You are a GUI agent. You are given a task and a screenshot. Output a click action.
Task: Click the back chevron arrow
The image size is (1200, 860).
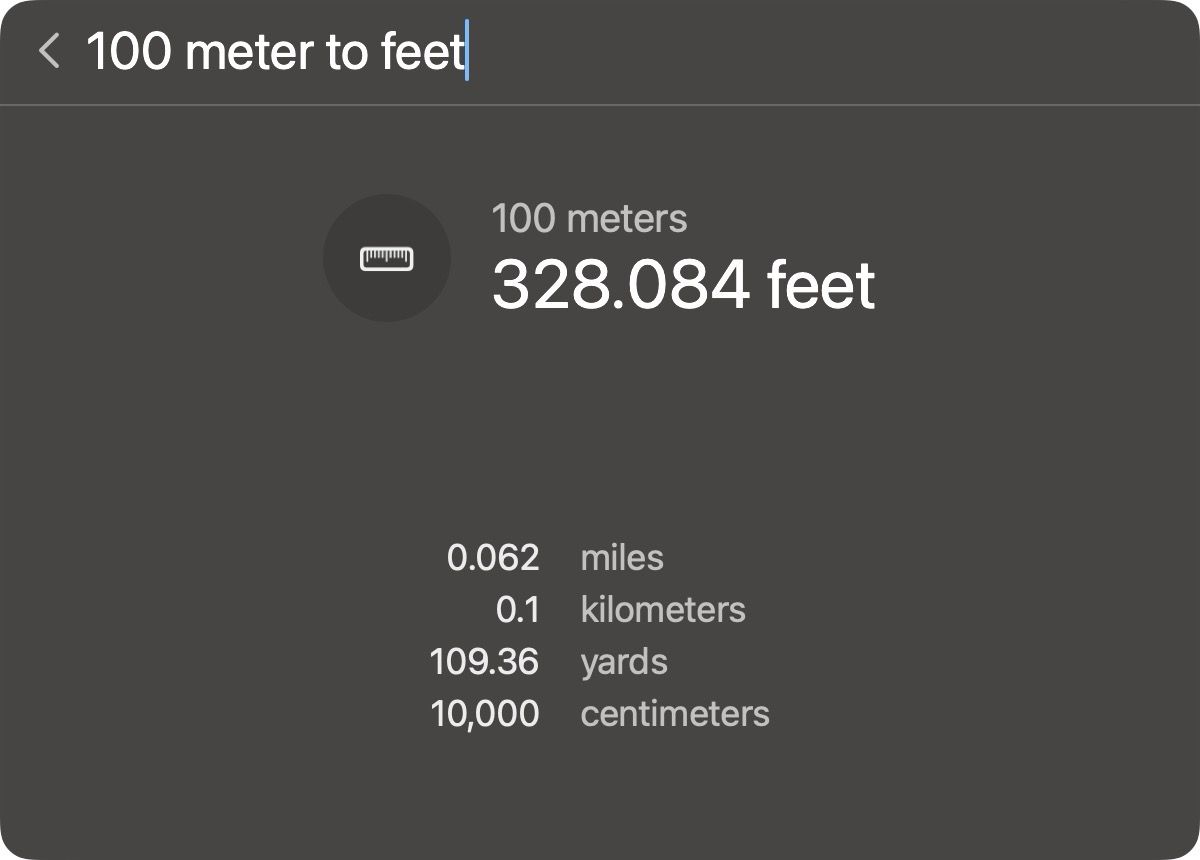[x=48, y=51]
